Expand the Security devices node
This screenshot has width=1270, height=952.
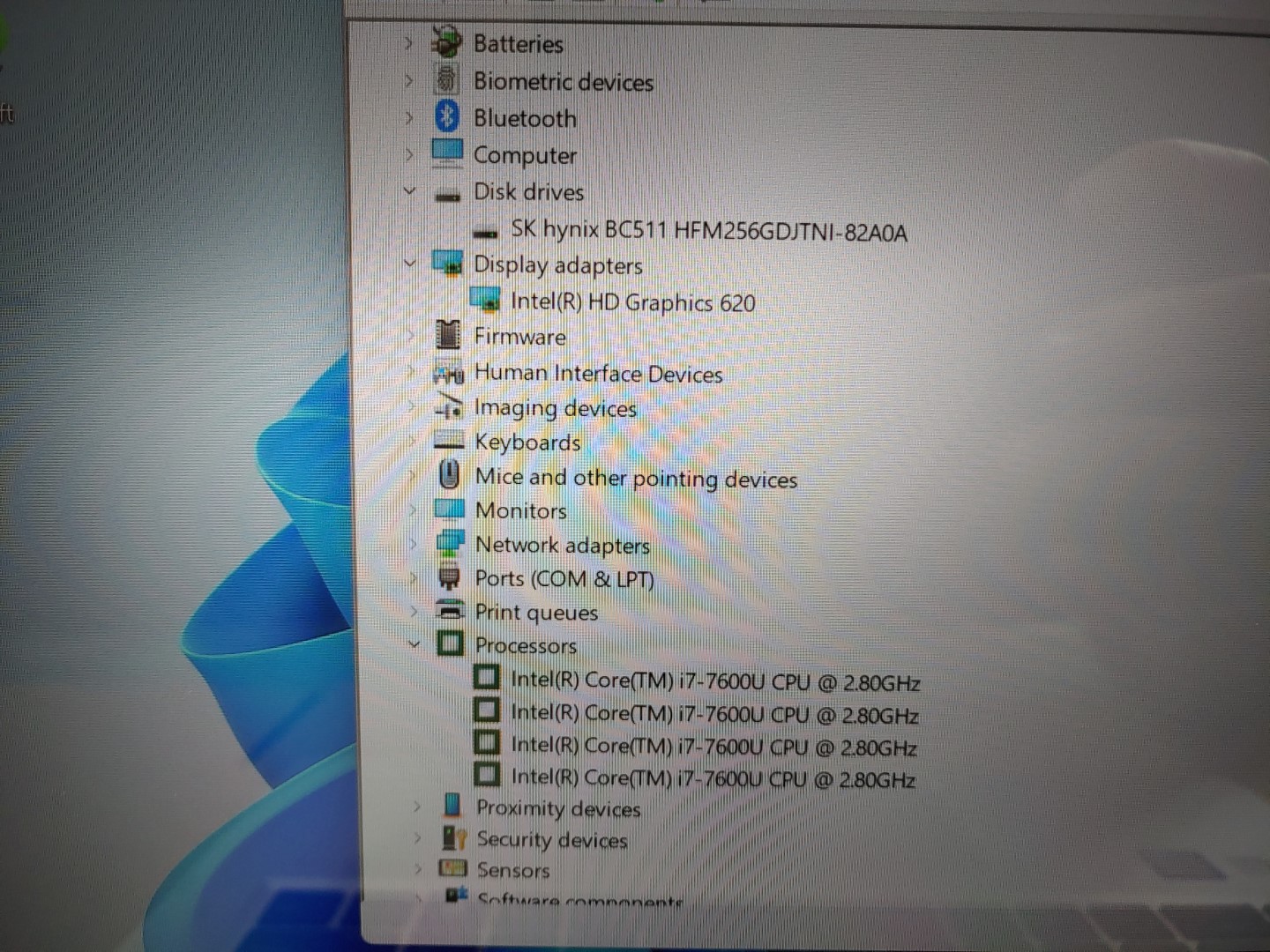[x=417, y=837]
